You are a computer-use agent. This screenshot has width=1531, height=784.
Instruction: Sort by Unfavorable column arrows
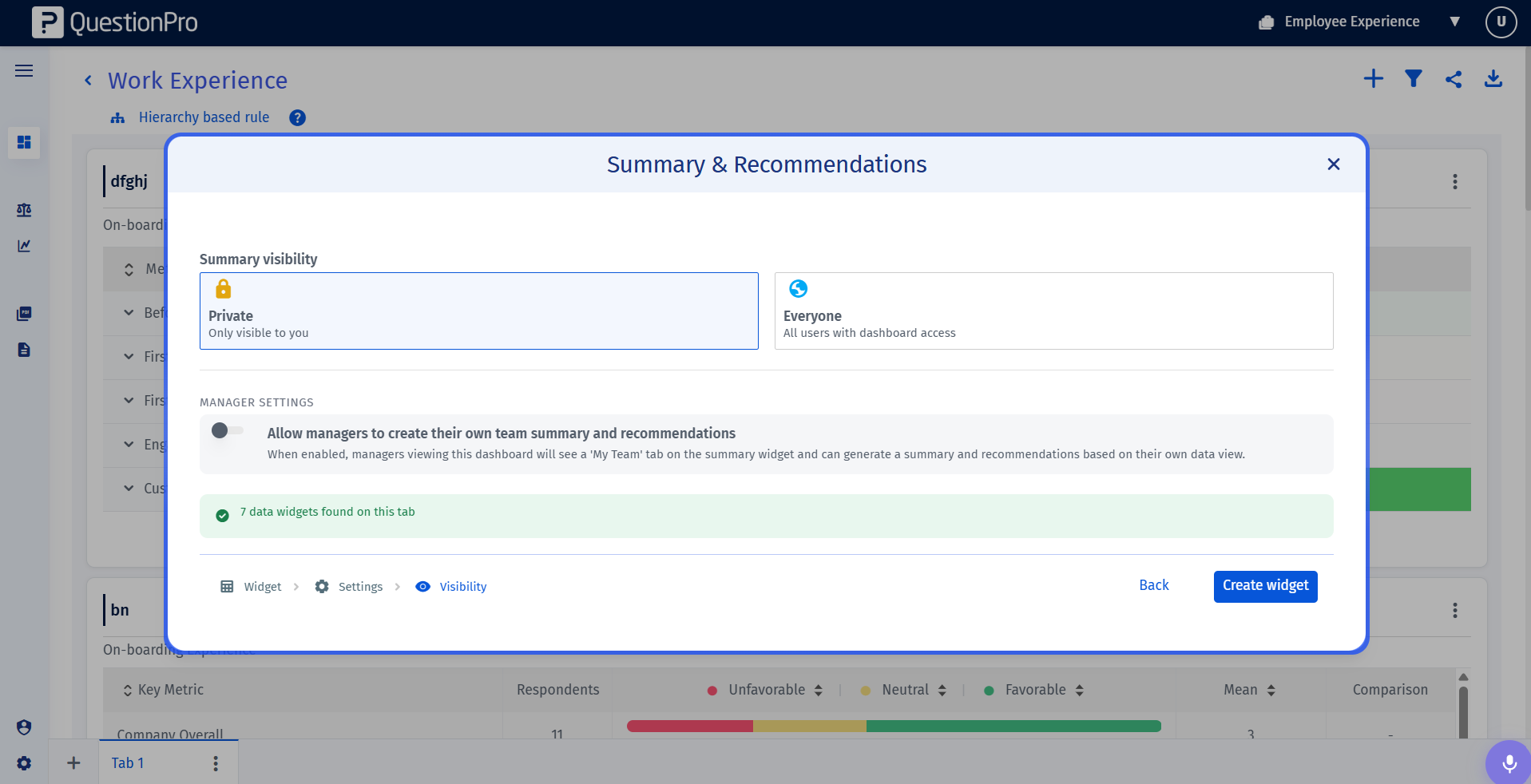click(x=819, y=691)
